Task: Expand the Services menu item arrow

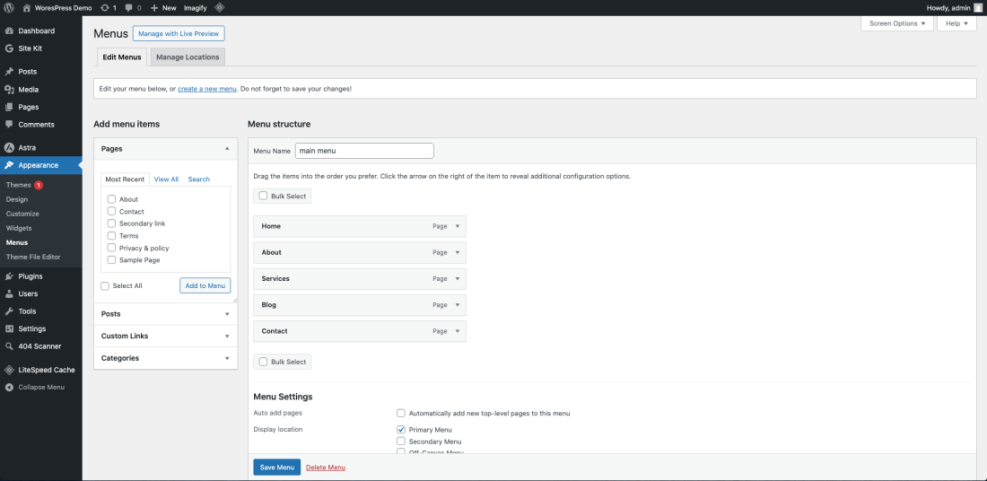Action: [x=458, y=279]
